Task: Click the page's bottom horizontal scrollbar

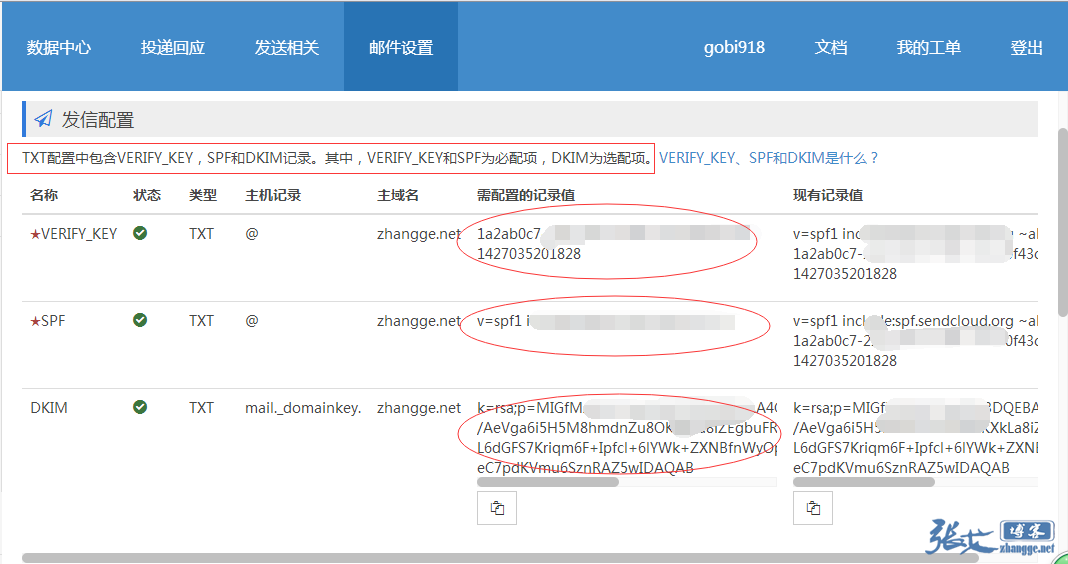Action: 400,558
